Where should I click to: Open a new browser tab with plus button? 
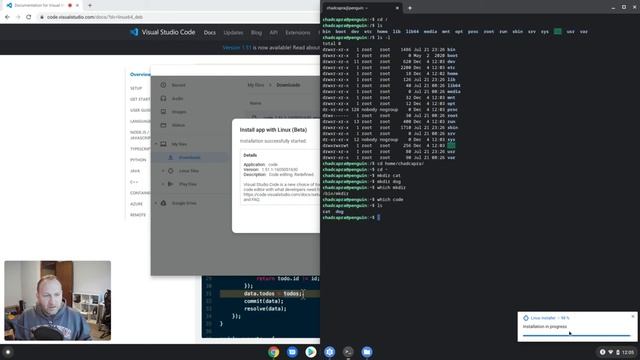click(90, 5)
